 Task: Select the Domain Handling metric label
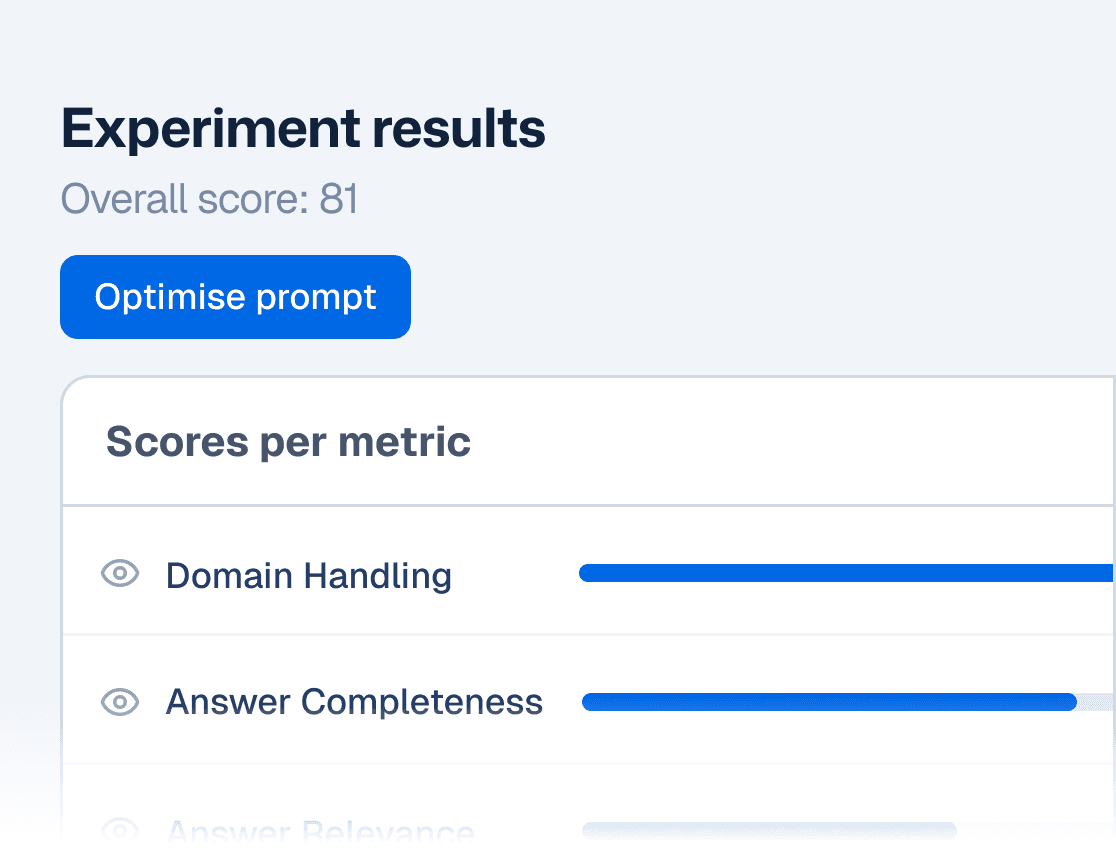click(308, 575)
